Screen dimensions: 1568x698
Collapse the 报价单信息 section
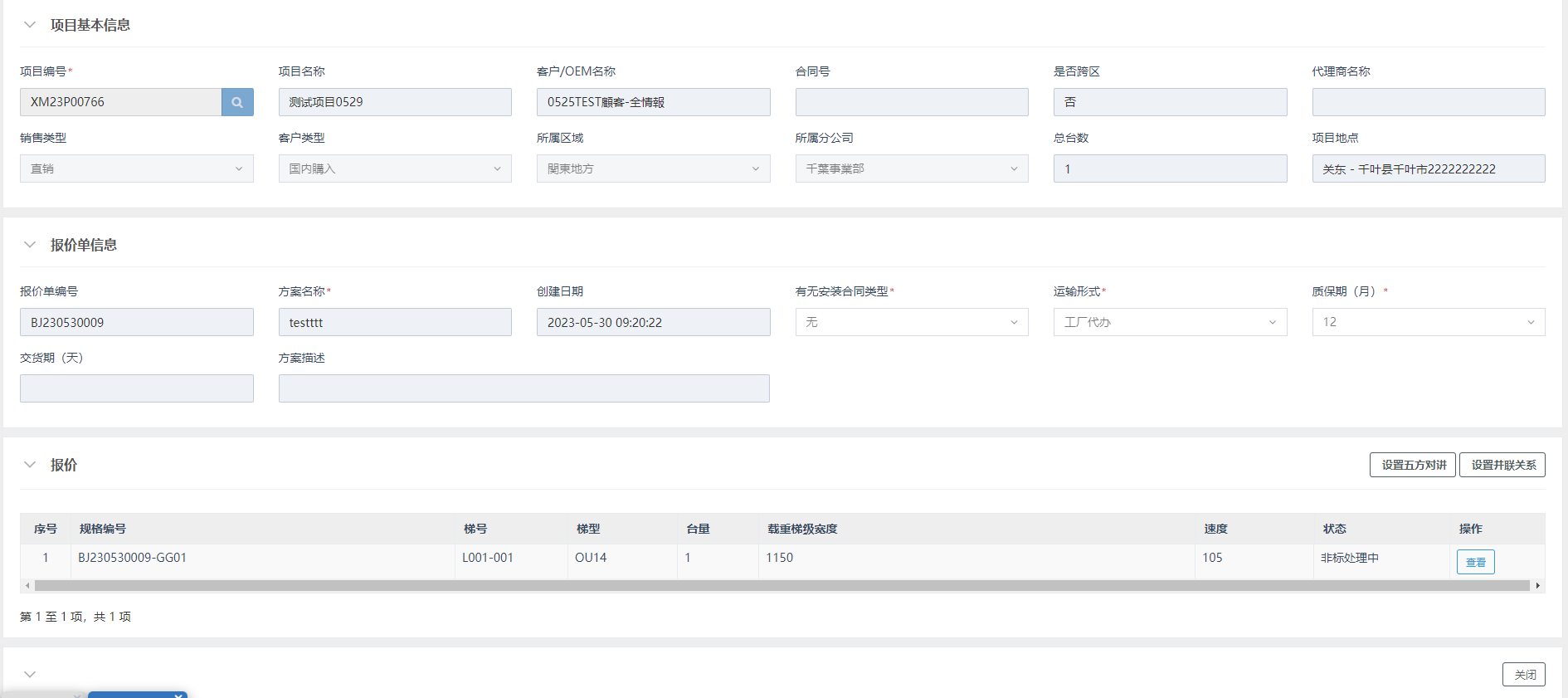[30, 245]
